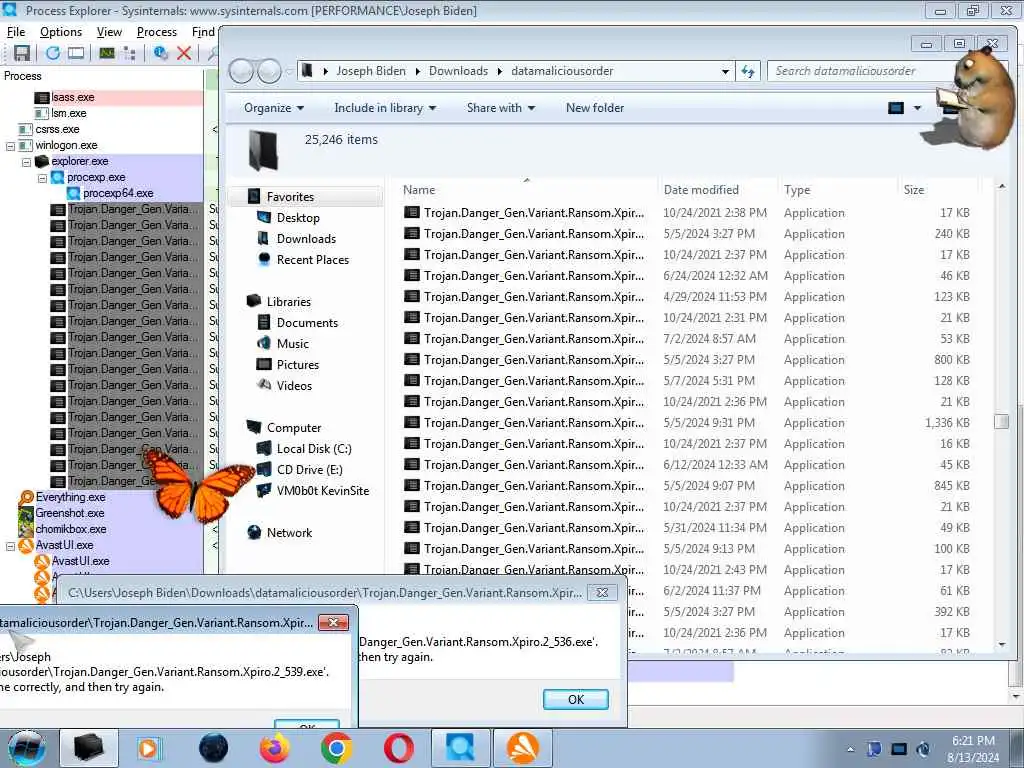1024x768 pixels.
Task: Click Joseph Biden in the address breadcrumb
Action: (x=371, y=71)
